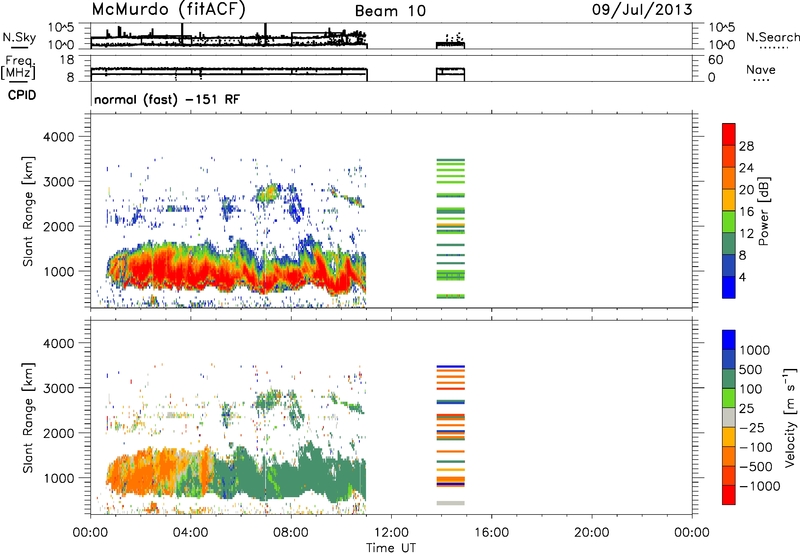Click the '4000' tick on power panel
The width and height of the screenshot is (800, 554).
(x=58, y=137)
